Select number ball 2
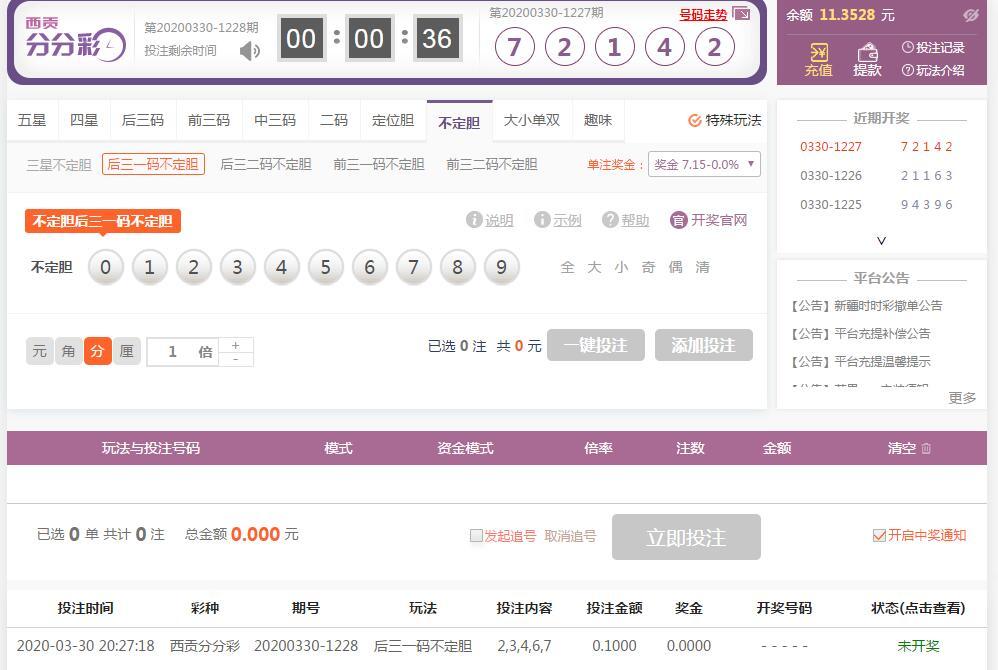 [193, 267]
